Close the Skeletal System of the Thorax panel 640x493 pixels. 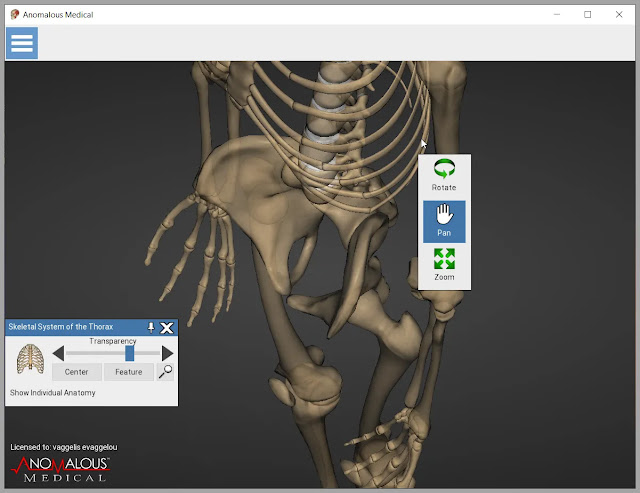pos(167,328)
